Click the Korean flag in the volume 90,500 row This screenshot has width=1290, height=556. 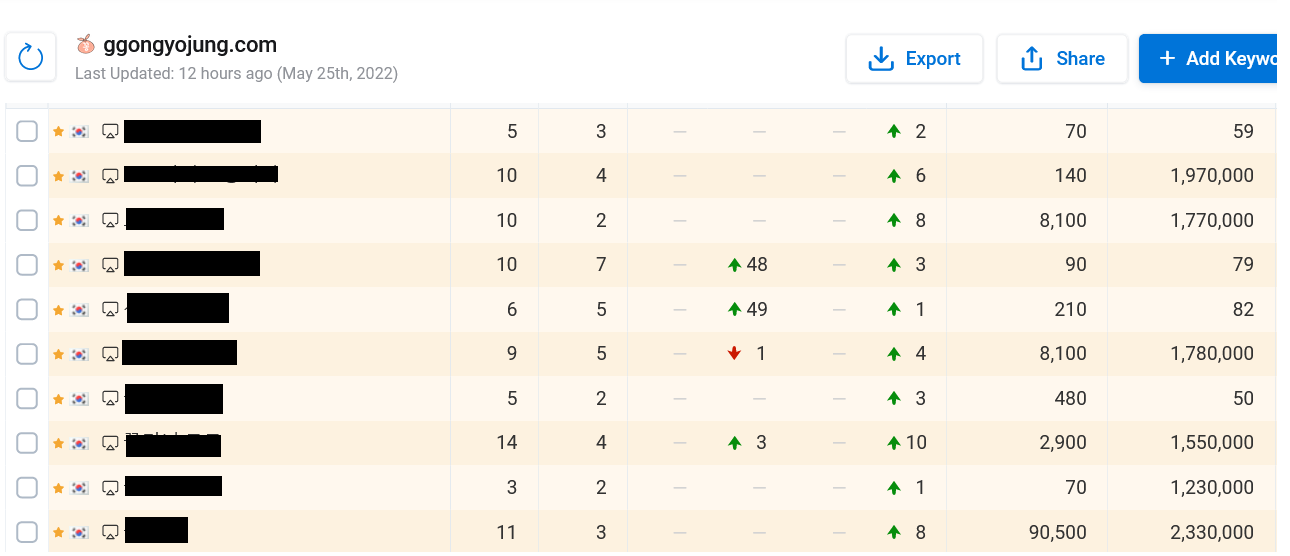[80, 532]
